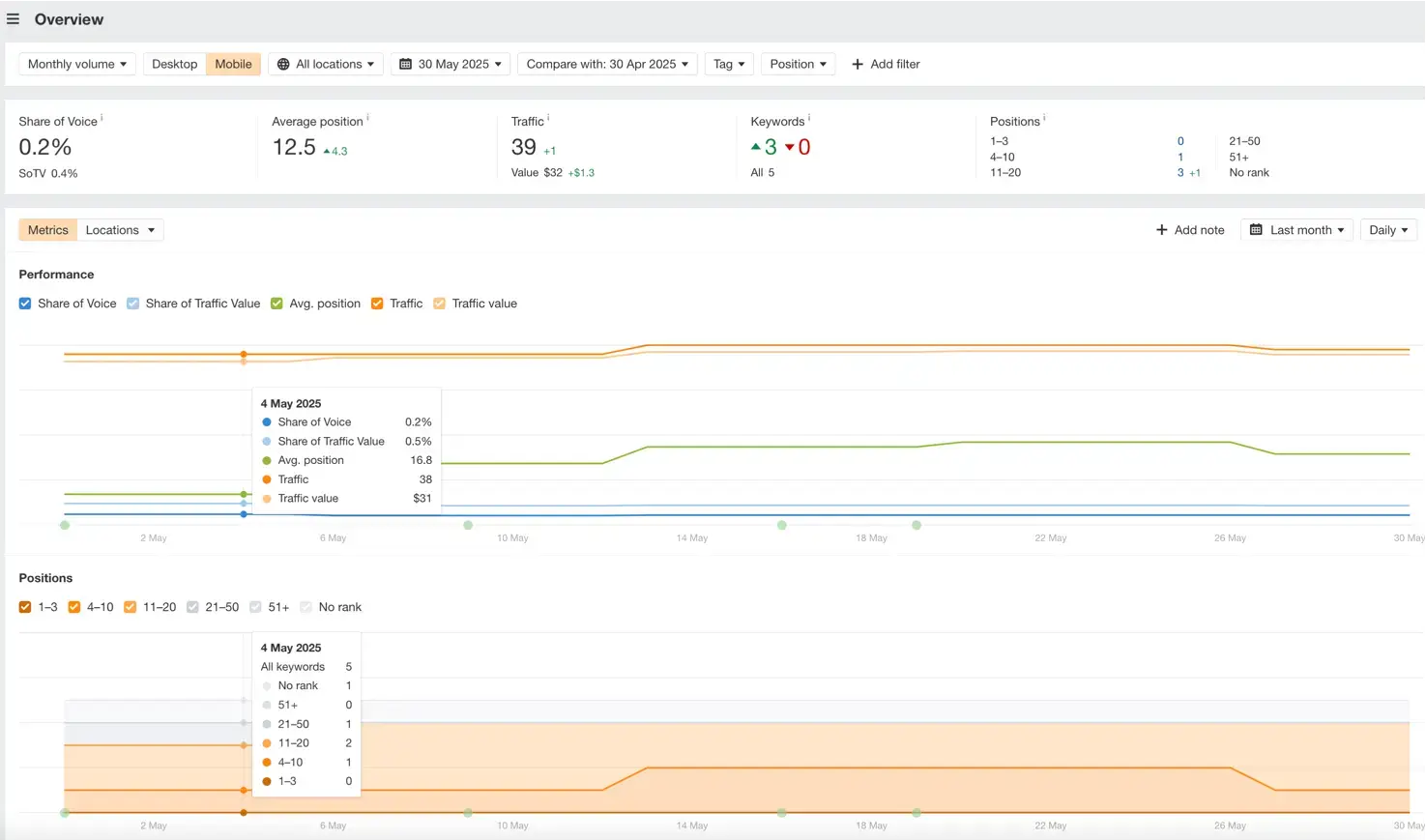This screenshot has height=840, width=1426.
Task: Click calendar icon beside 30 May 2025
Action: pos(406,65)
